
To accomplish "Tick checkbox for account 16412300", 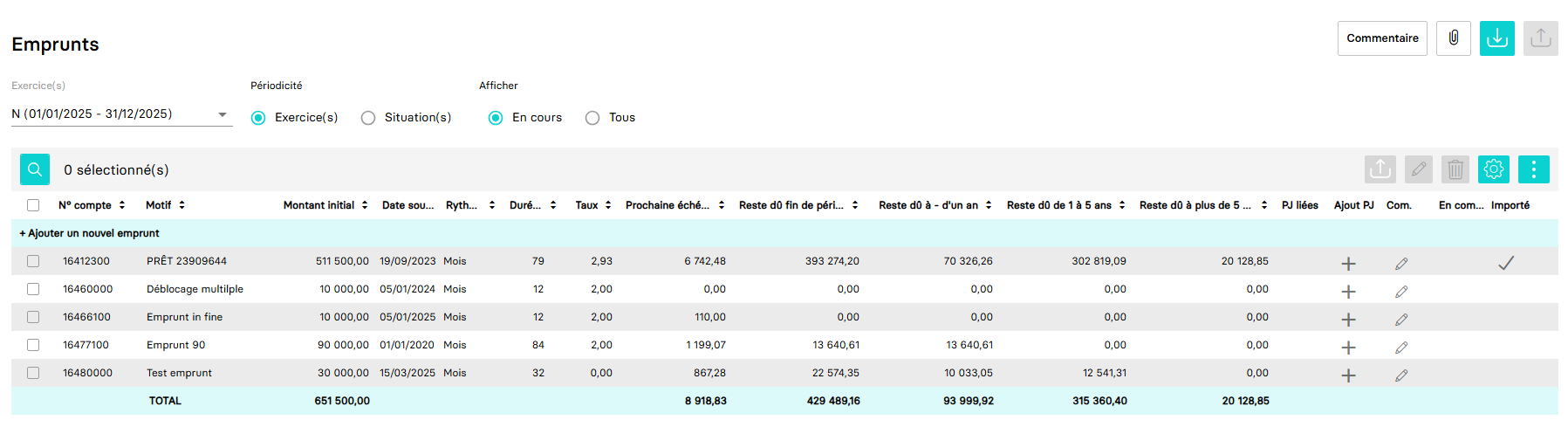I will click(33, 261).
